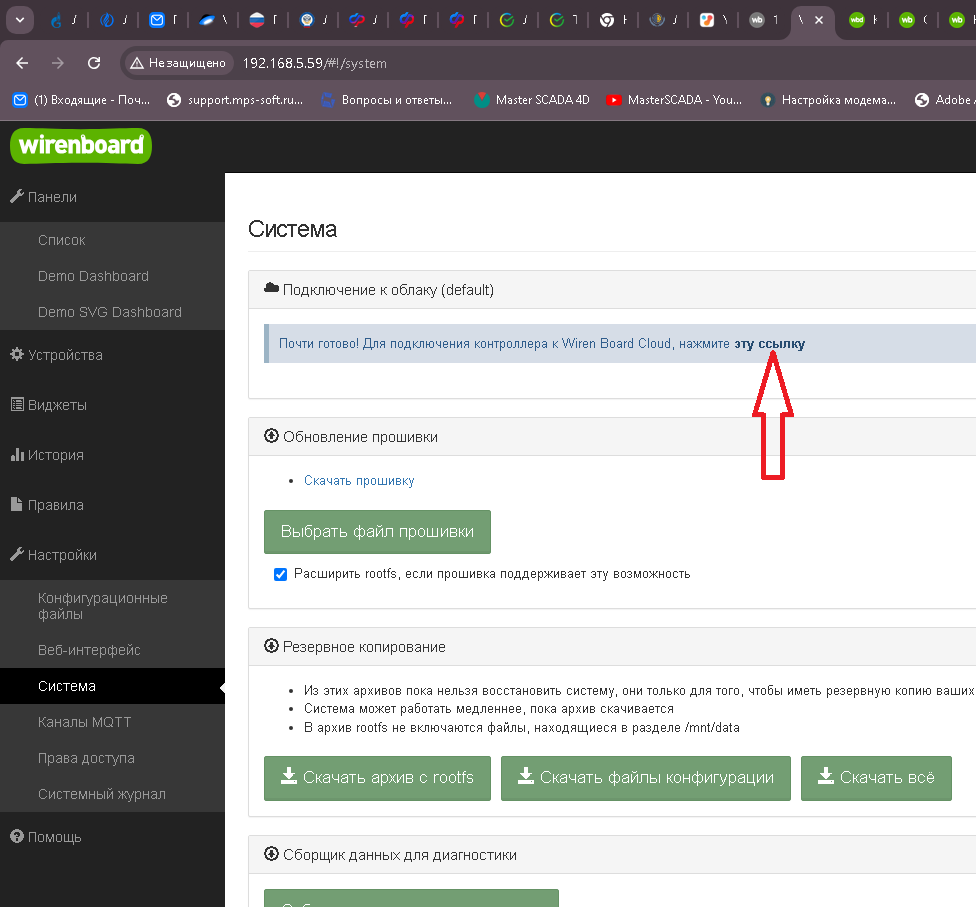Open the tab search dropdown arrow
Viewport: 976px width, 907px height.
pyautogui.click(x=20, y=19)
